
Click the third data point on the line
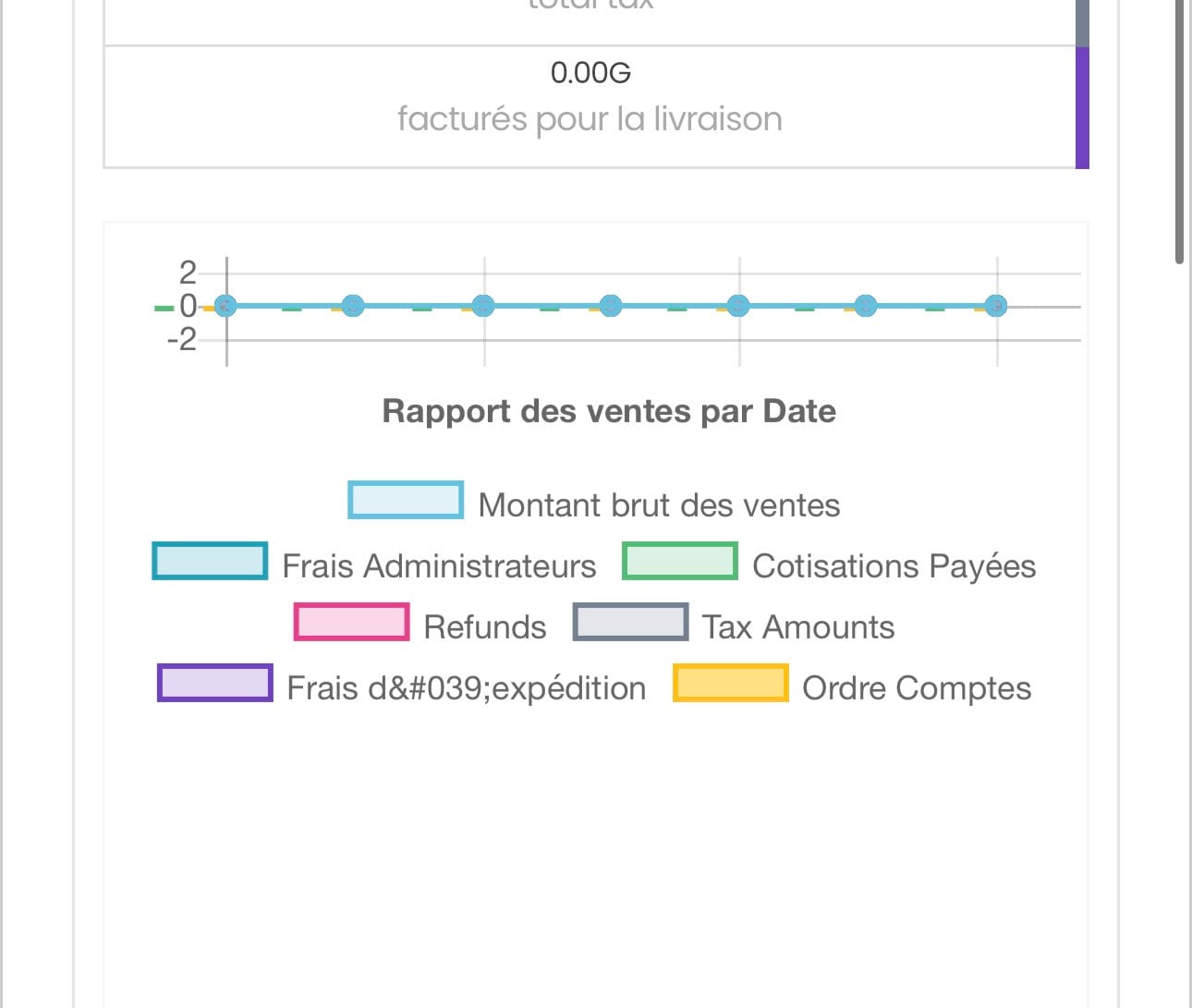tap(482, 306)
